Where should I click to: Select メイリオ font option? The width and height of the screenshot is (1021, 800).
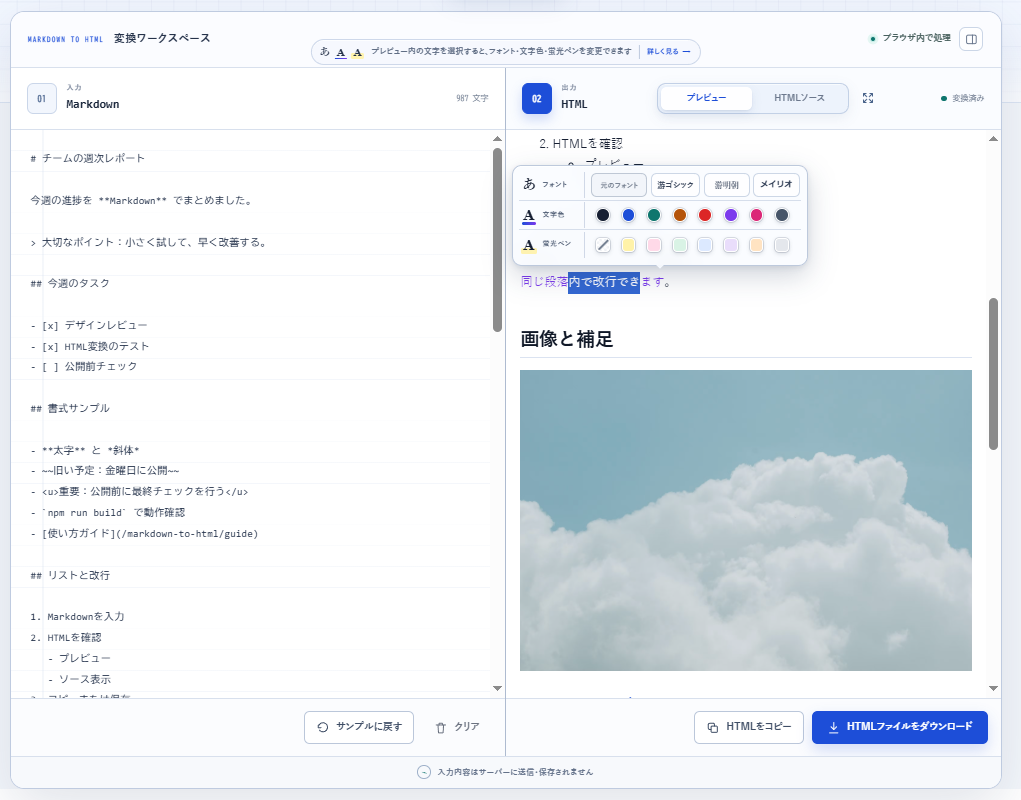coord(776,185)
